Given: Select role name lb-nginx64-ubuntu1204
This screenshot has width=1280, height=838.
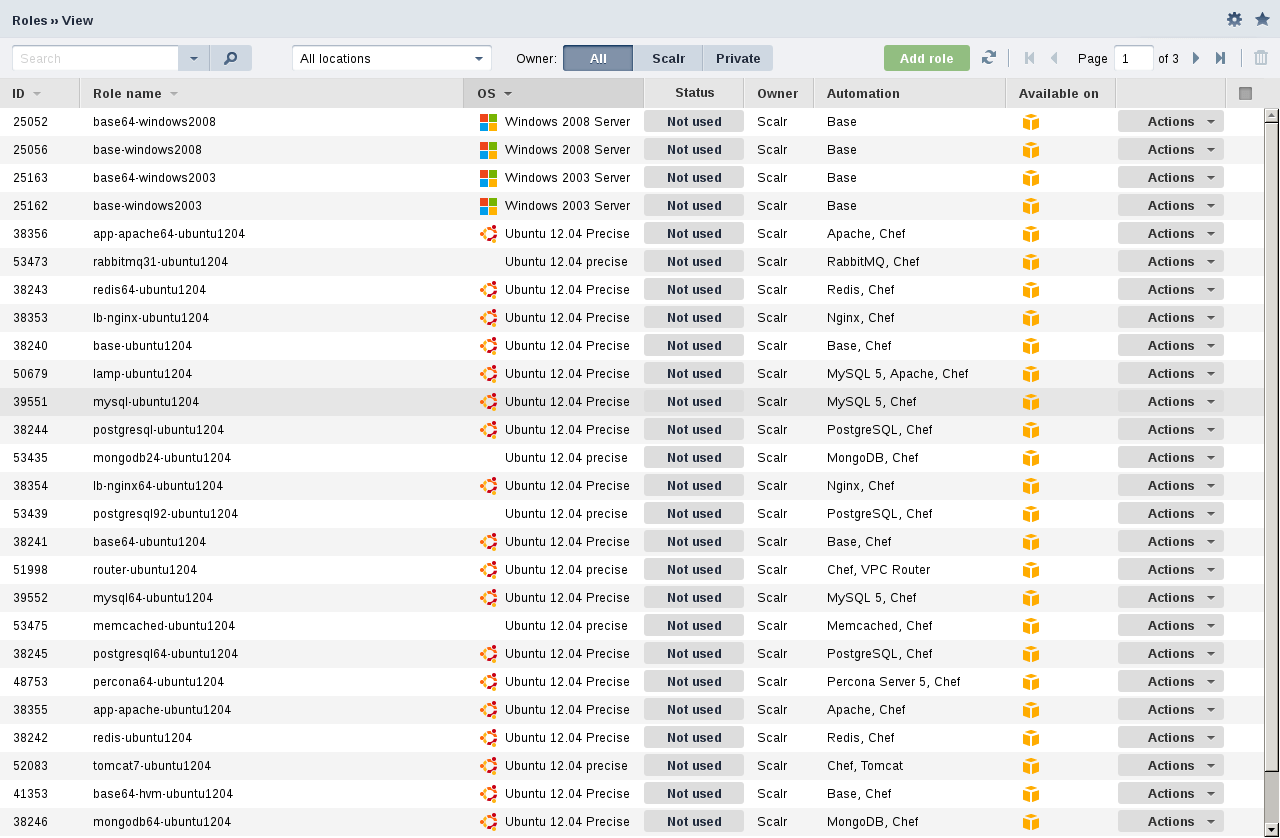Looking at the screenshot, I should click(158, 486).
